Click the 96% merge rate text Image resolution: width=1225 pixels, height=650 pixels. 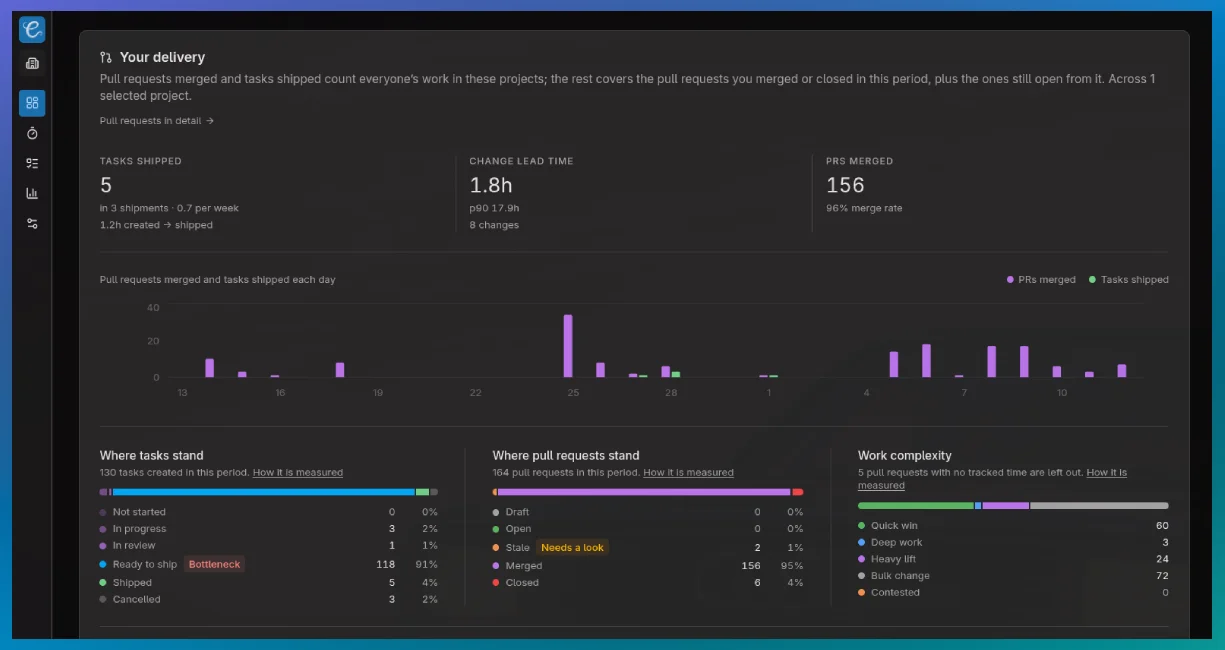(864, 208)
